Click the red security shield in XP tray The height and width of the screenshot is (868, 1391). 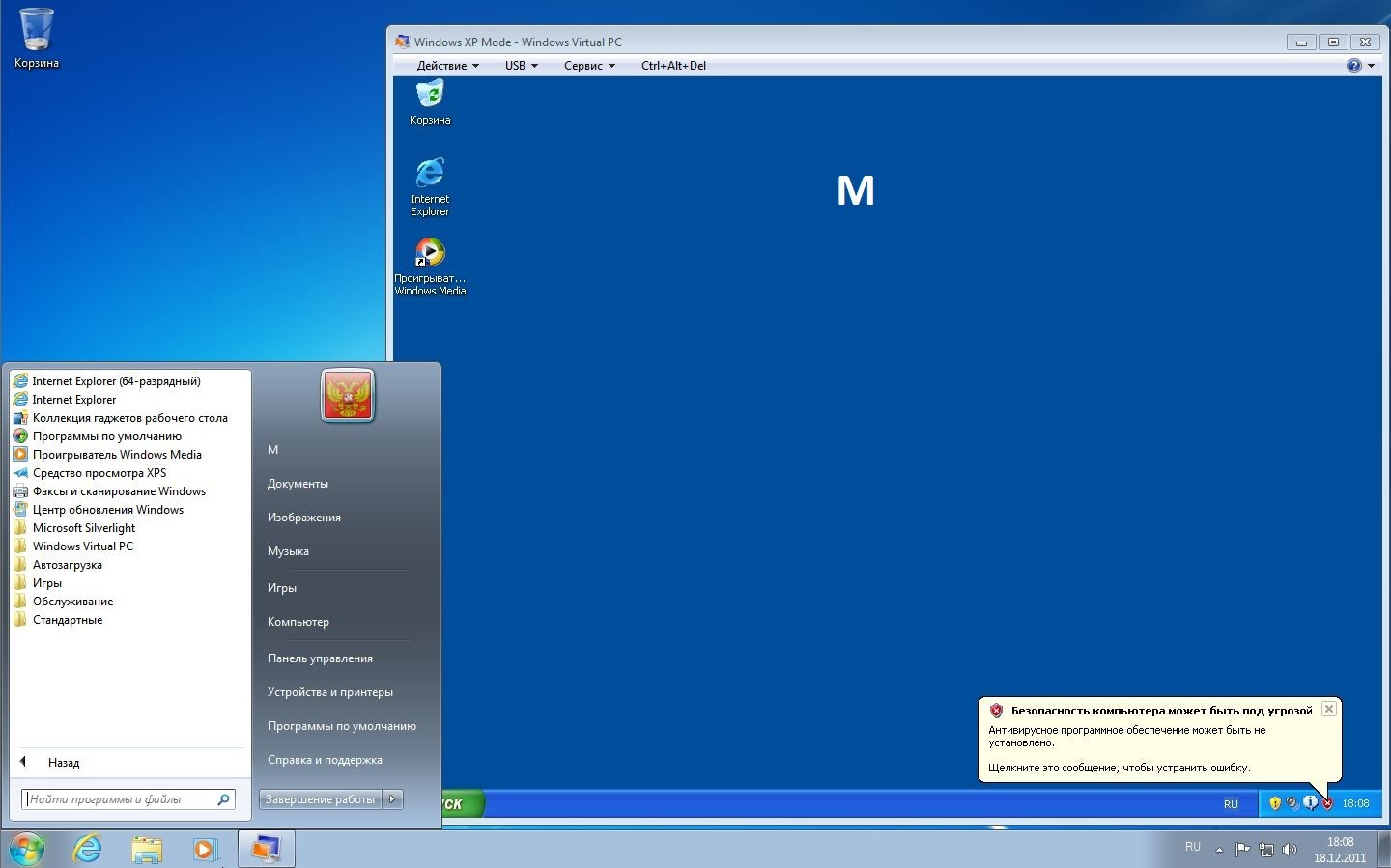pyautogui.click(x=1327, y=803)
